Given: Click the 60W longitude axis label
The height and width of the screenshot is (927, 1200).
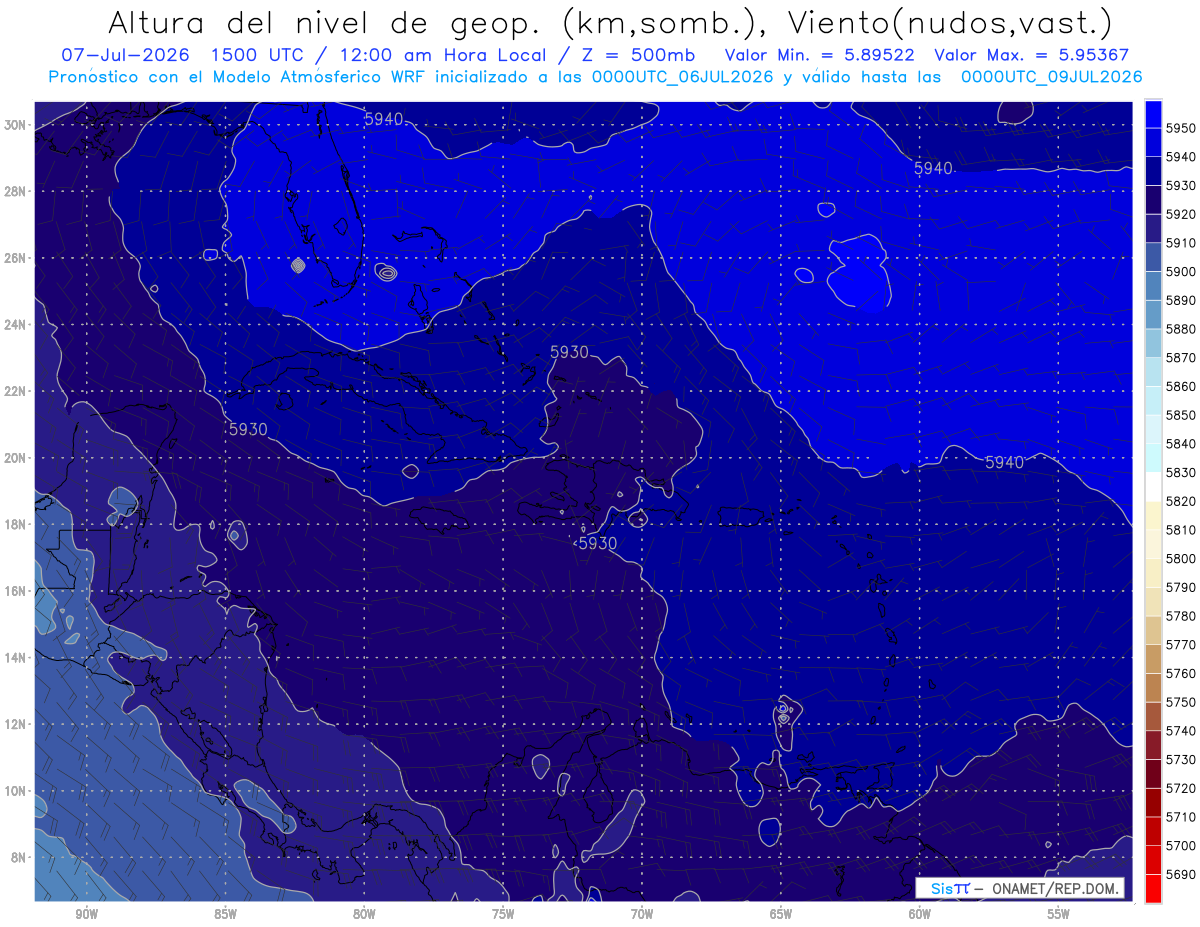Looking at the screenshot, I should point(920,914).
